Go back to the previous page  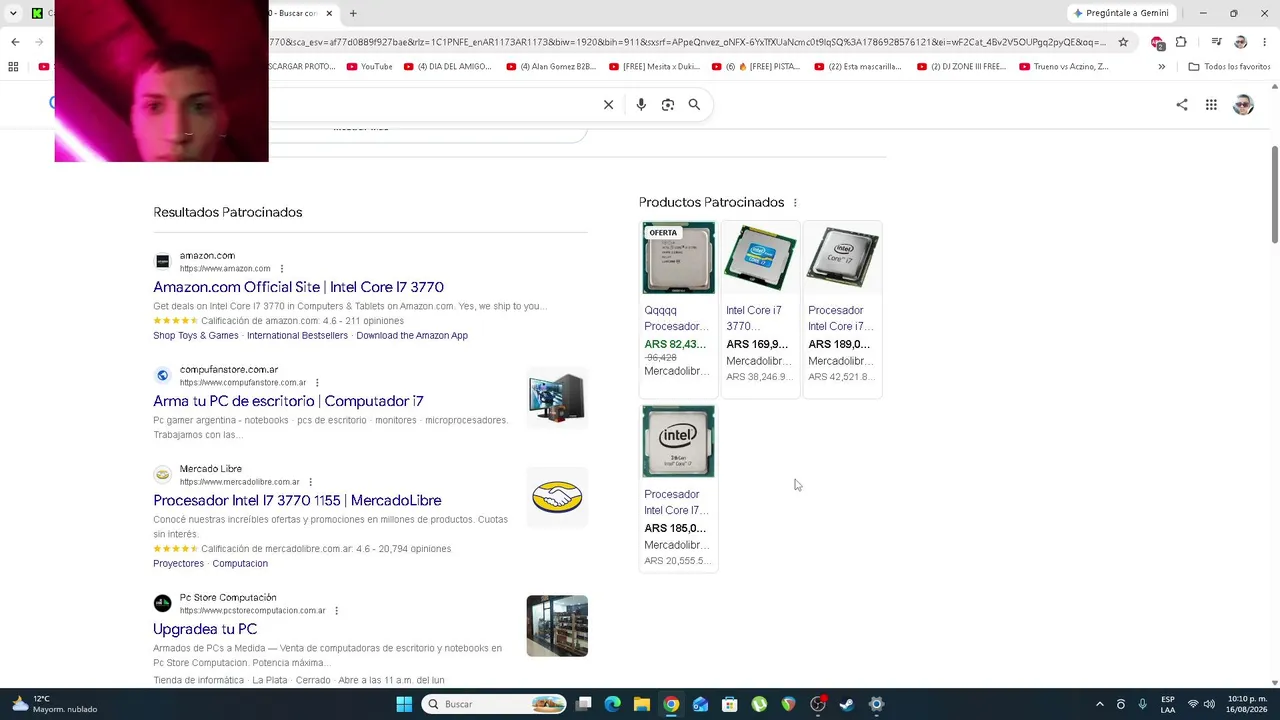[15, 42]
